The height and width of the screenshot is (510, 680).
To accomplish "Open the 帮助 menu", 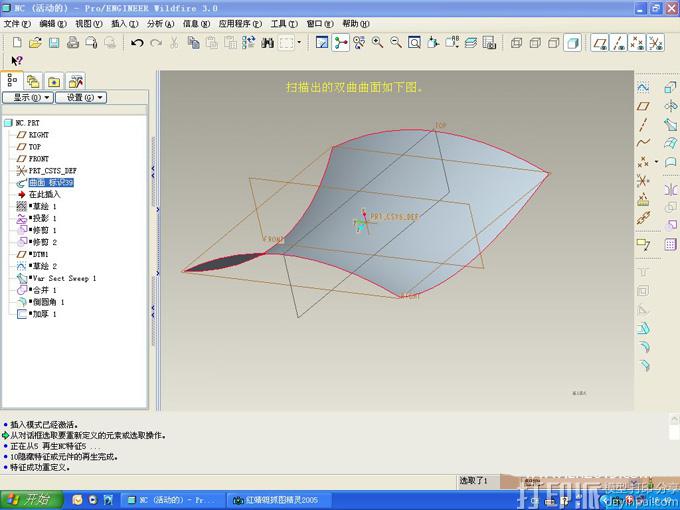I will 356,23.
